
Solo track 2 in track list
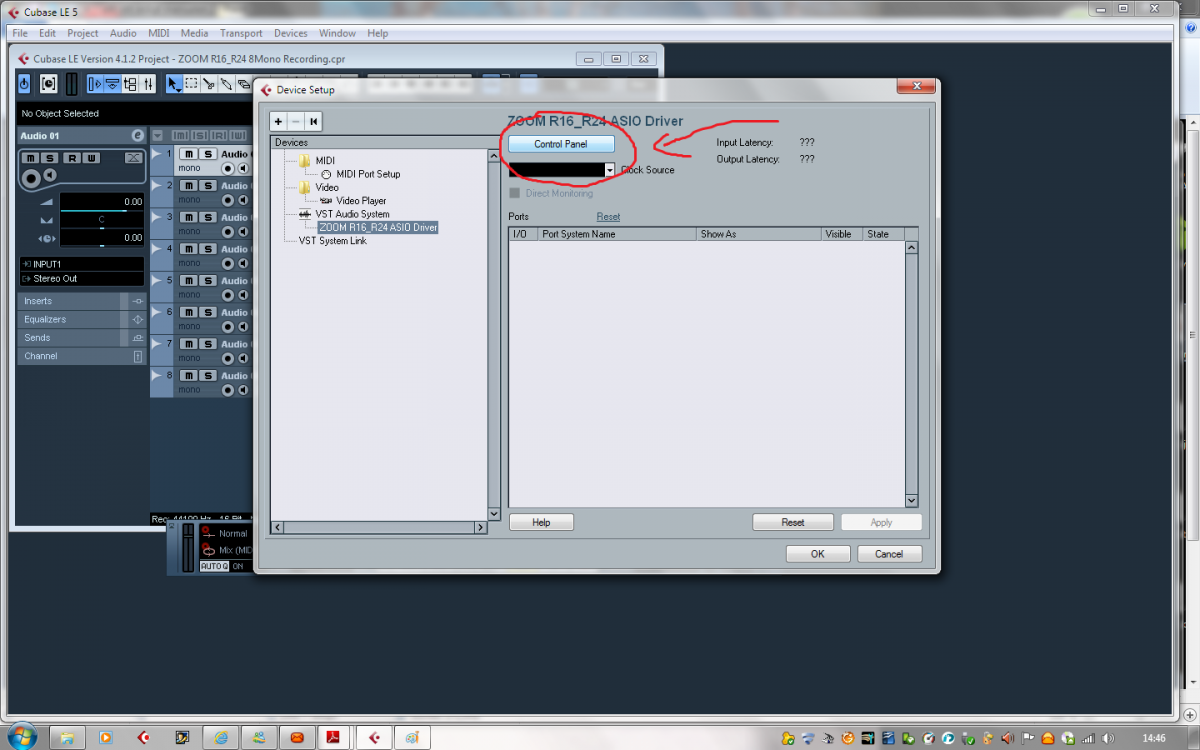208,186
